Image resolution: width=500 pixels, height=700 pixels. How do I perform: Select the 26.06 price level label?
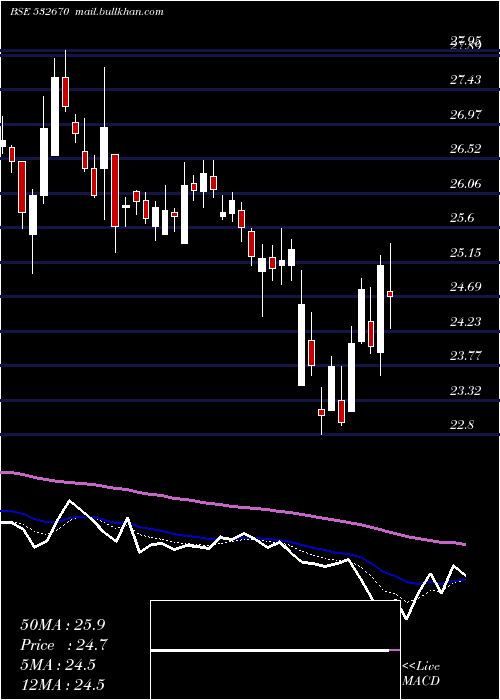click(x=465, y=183)
